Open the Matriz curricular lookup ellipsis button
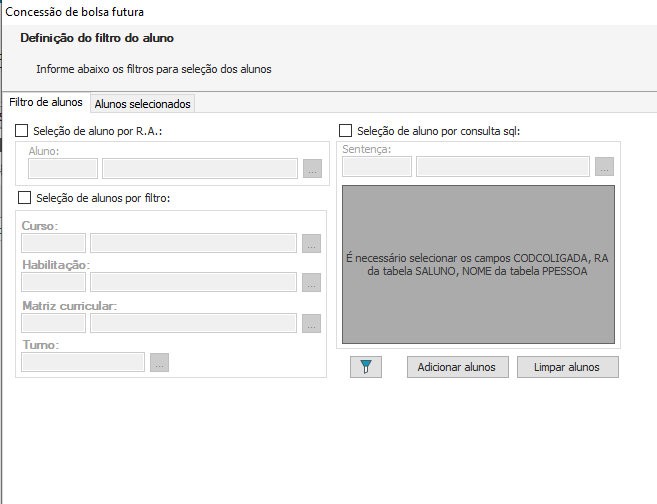This screenshot has height=504, width=657. pos(312,323)
